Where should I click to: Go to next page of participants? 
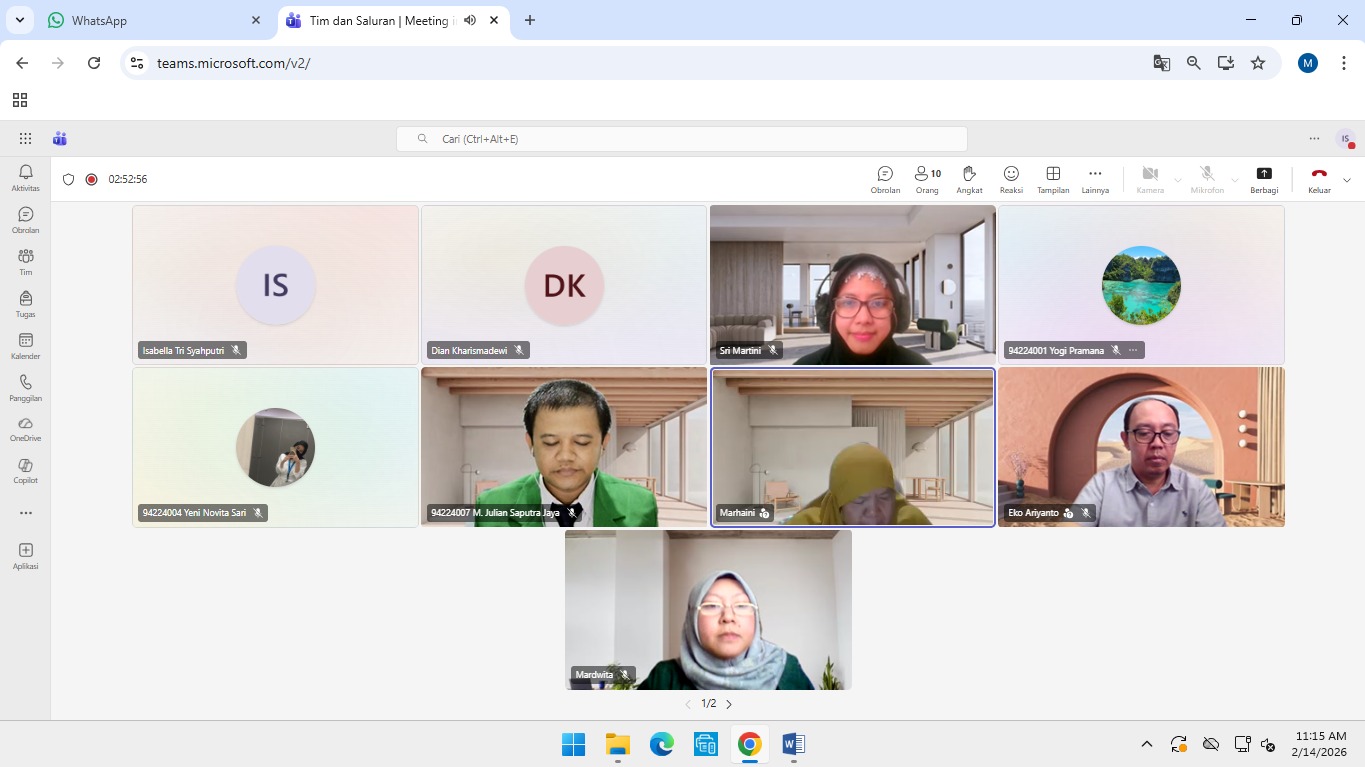click(729, 704)
